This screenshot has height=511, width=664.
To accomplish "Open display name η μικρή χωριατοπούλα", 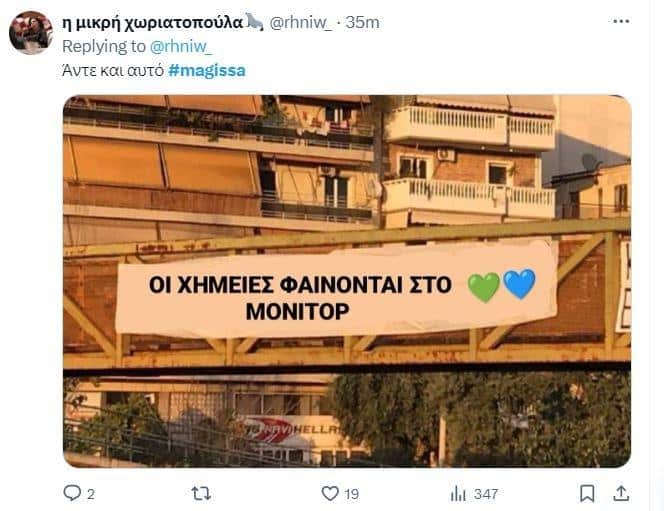I will tap(152, 22).
